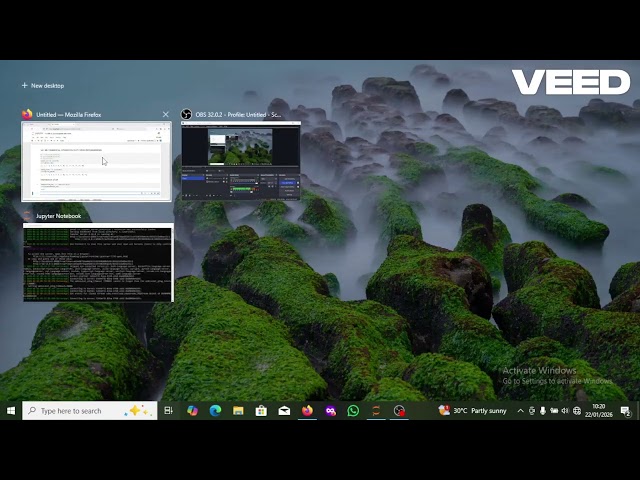
Task: Open the clock showing 10:20 22/01/2026
Action: 599,411
